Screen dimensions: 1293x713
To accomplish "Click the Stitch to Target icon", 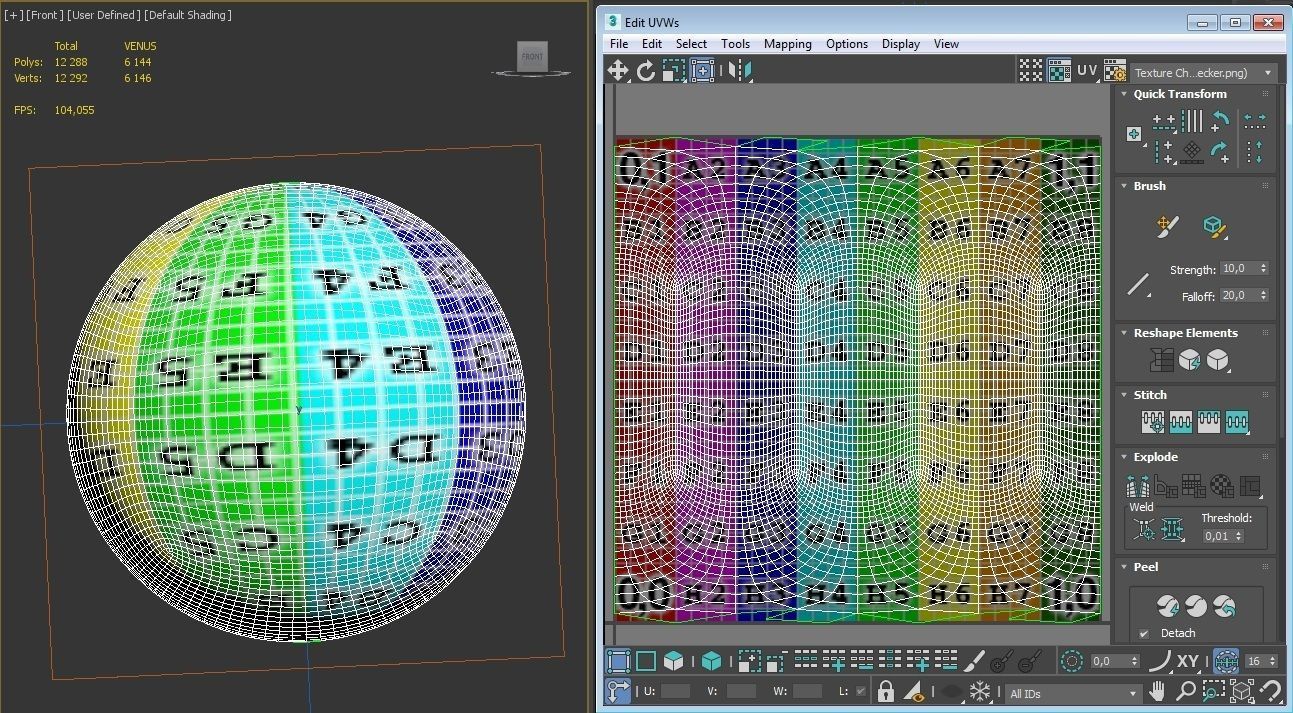I will pyautogui.click(x=1153, y=422).
